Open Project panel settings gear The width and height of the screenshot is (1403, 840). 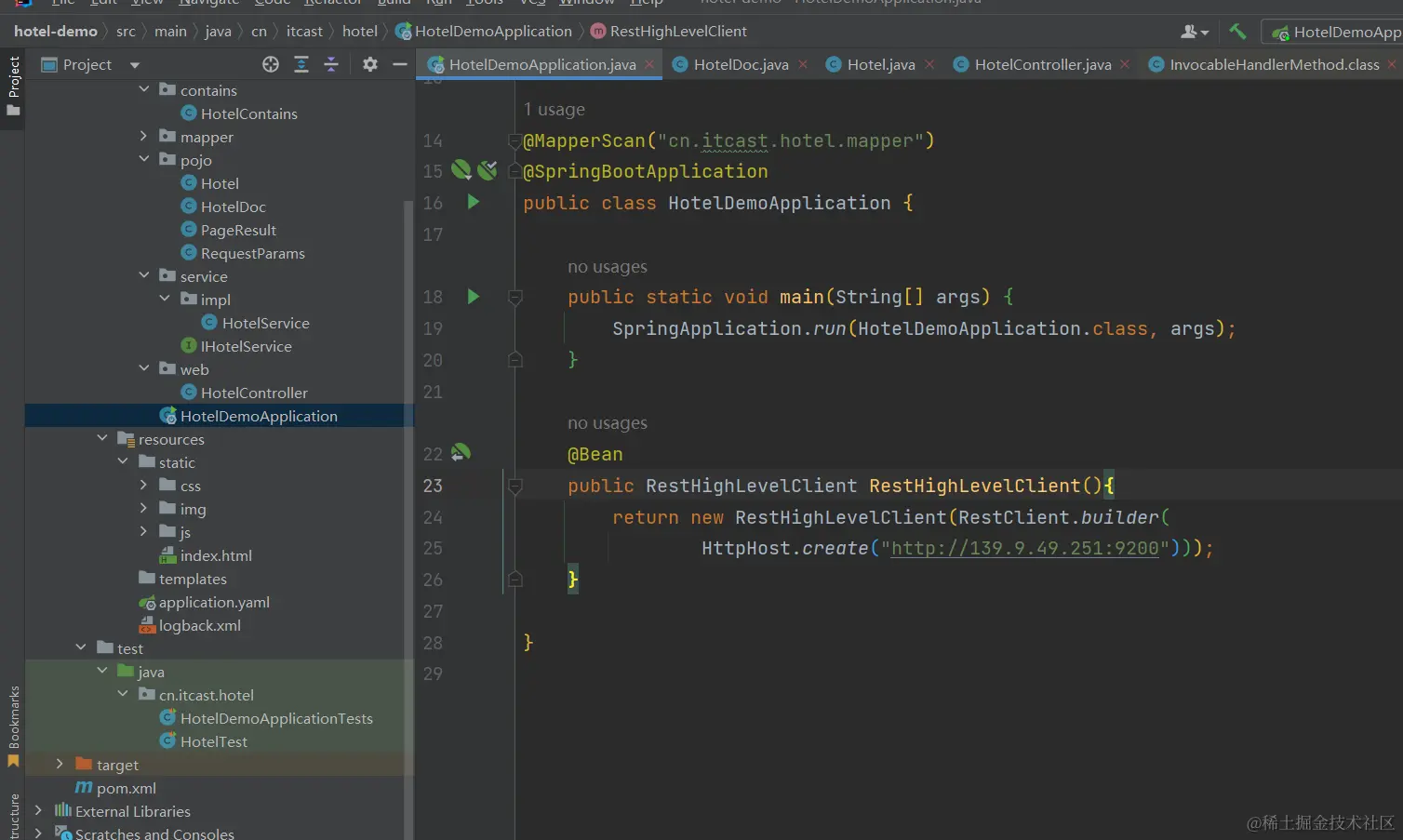[370, 64]
